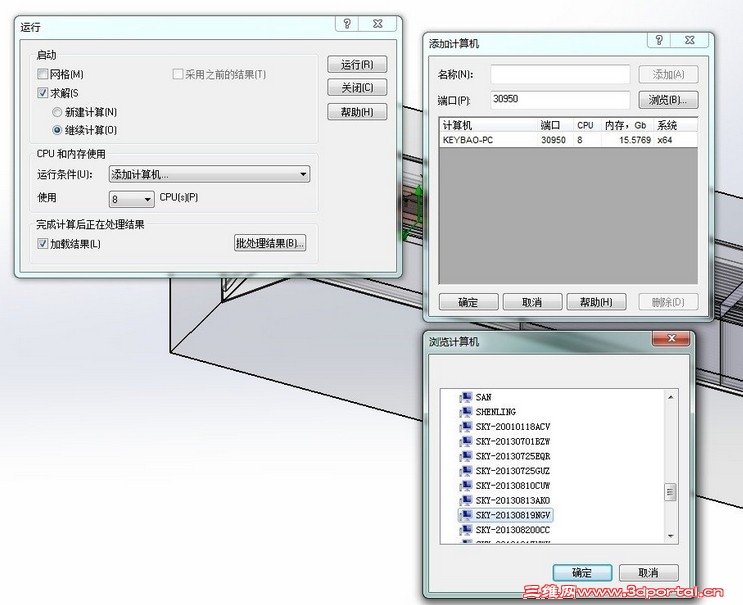This screenshot has height=605, width=743.
Task: Close the 运行 dialog window
Action: click(378, 24)
